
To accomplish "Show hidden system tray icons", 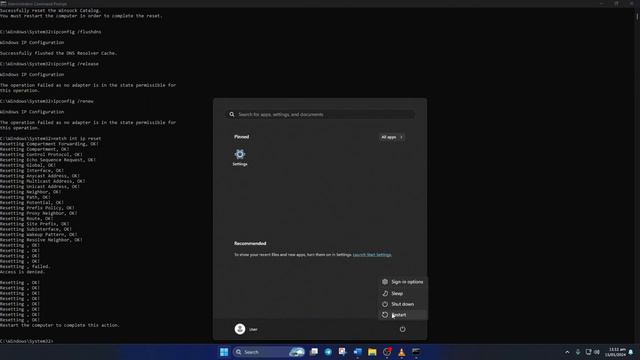I will point(567,352).
